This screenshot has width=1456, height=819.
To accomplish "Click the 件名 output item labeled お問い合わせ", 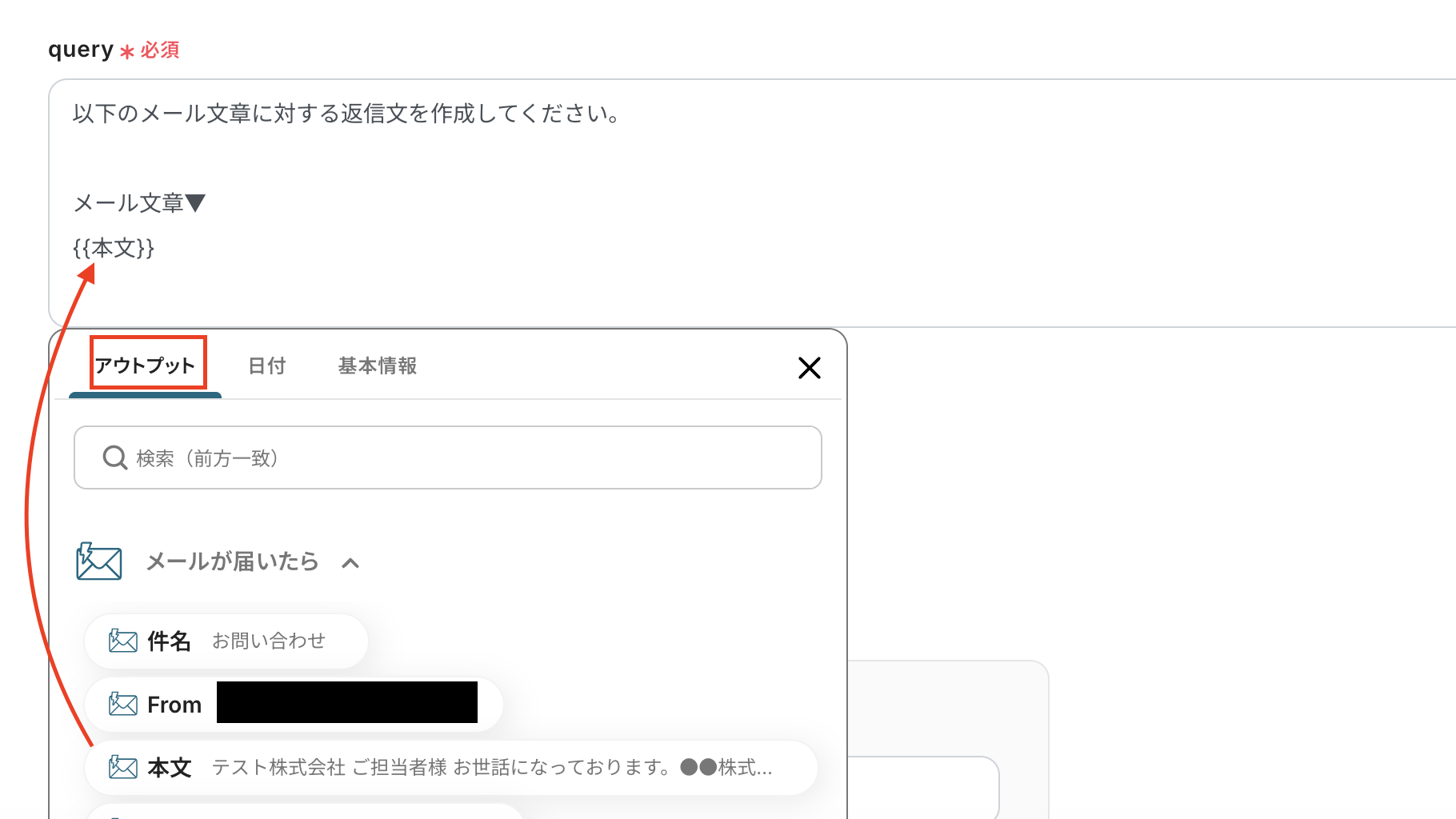I will [x=224, y=640].
